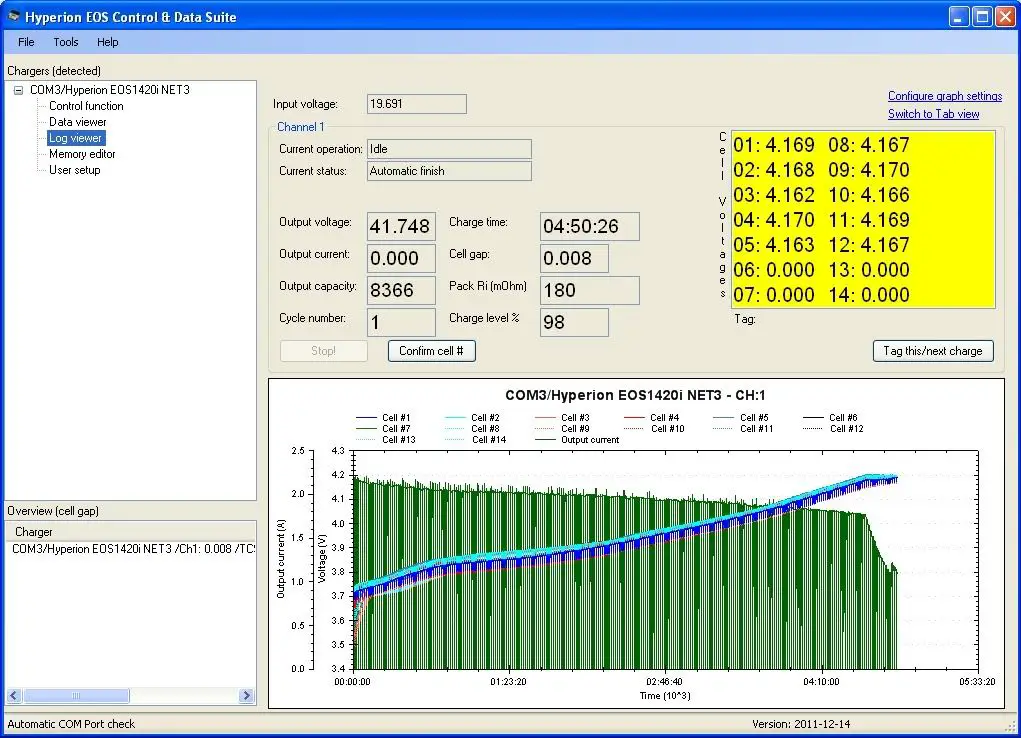Screen dimensions: 1021x738
Task: Click cell voltage reading 14: 0.000
Action: click(x=869, y=295)
